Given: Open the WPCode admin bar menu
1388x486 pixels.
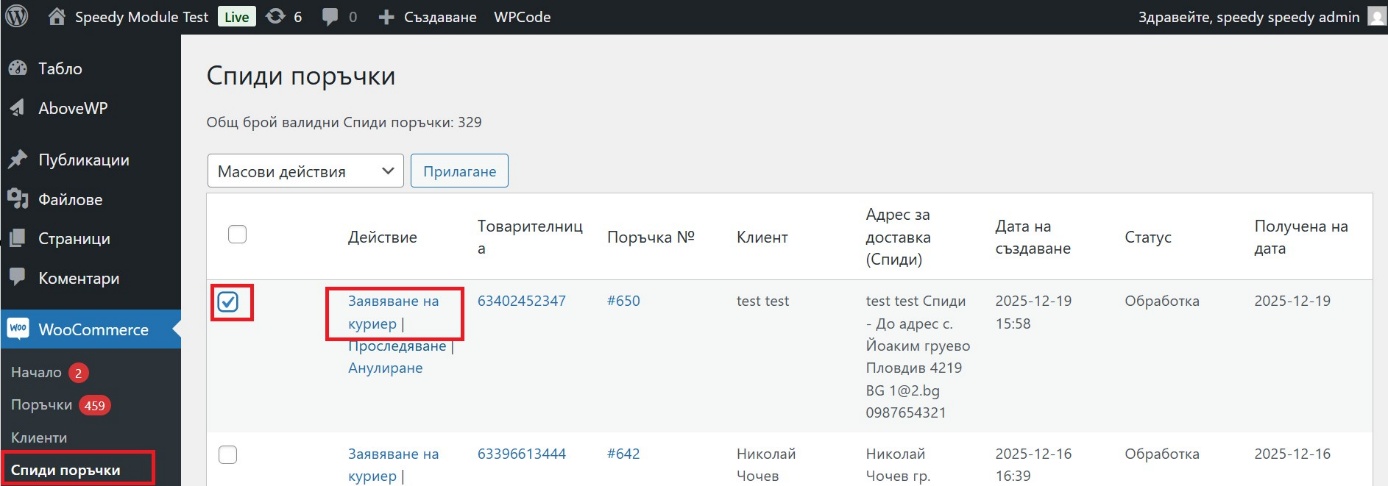Looking at the screenshot, I should pos(522,17).
